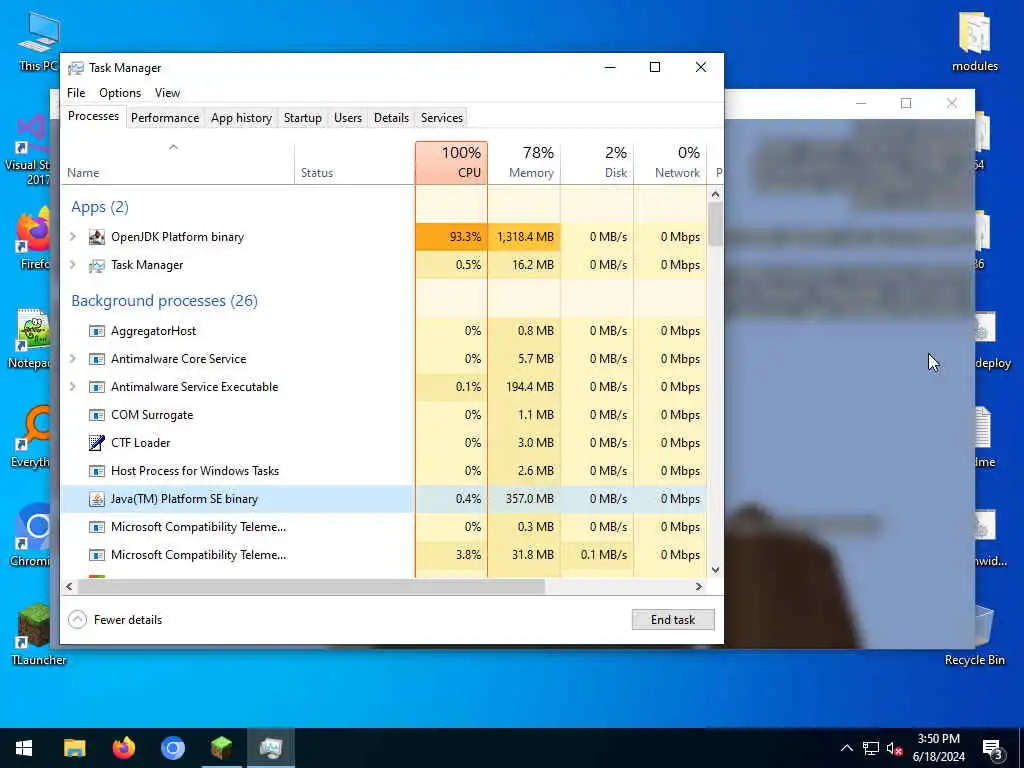Sort processes by Network column

671,163
